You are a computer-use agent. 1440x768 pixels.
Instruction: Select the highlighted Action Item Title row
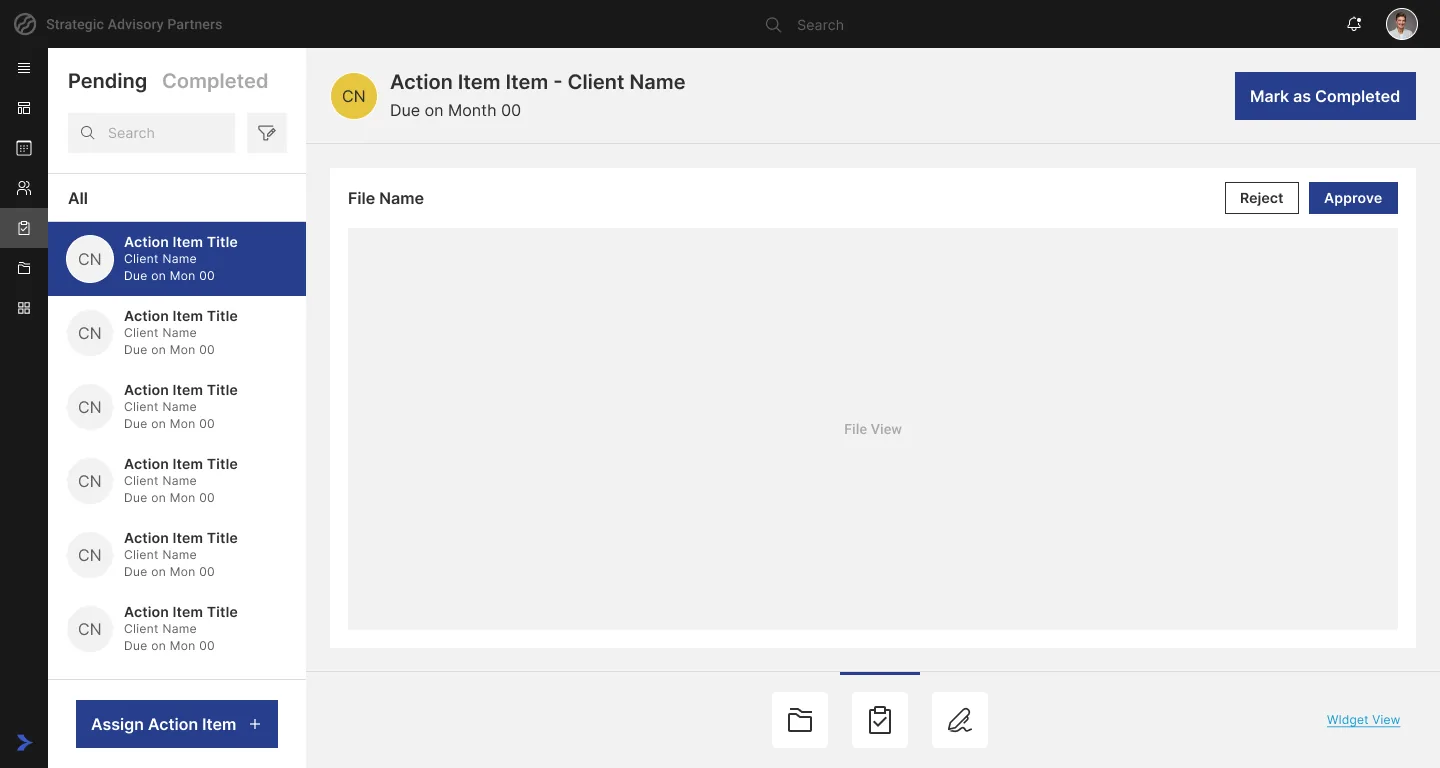177,259
